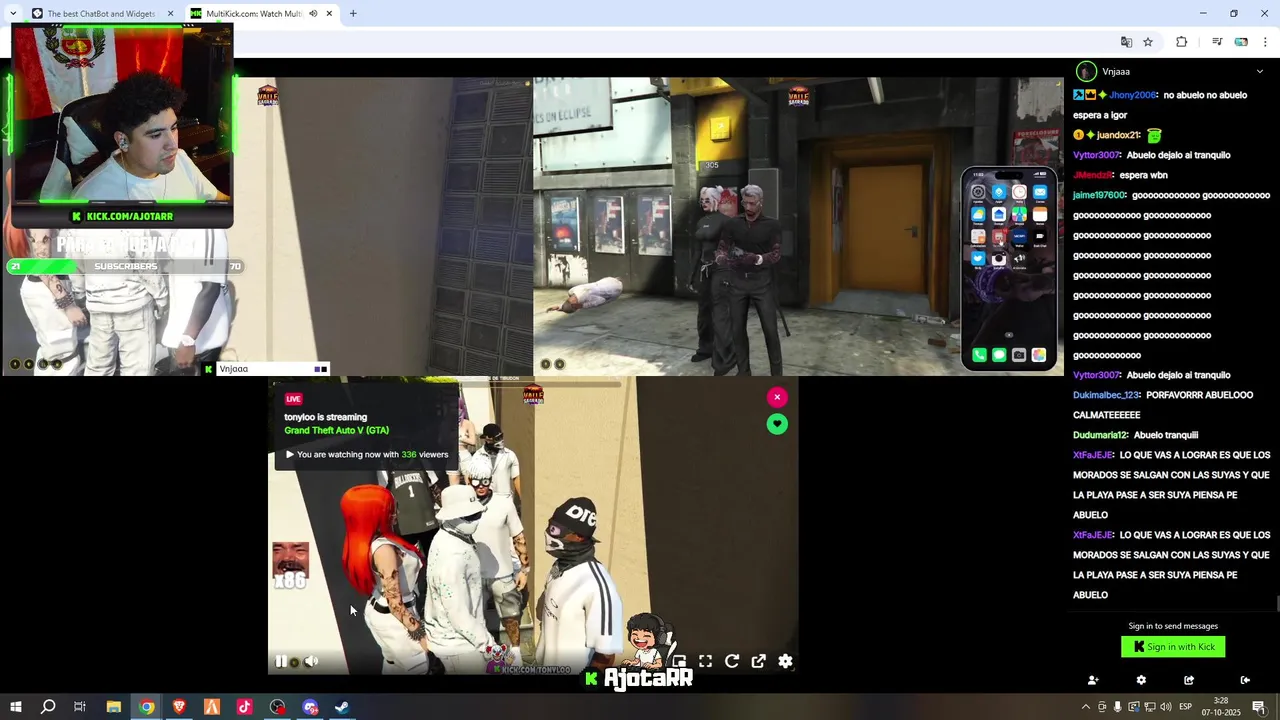Open Google Chrome from taskbar
This screenshot has height=720, width=1280.
(x=146, y=707)
